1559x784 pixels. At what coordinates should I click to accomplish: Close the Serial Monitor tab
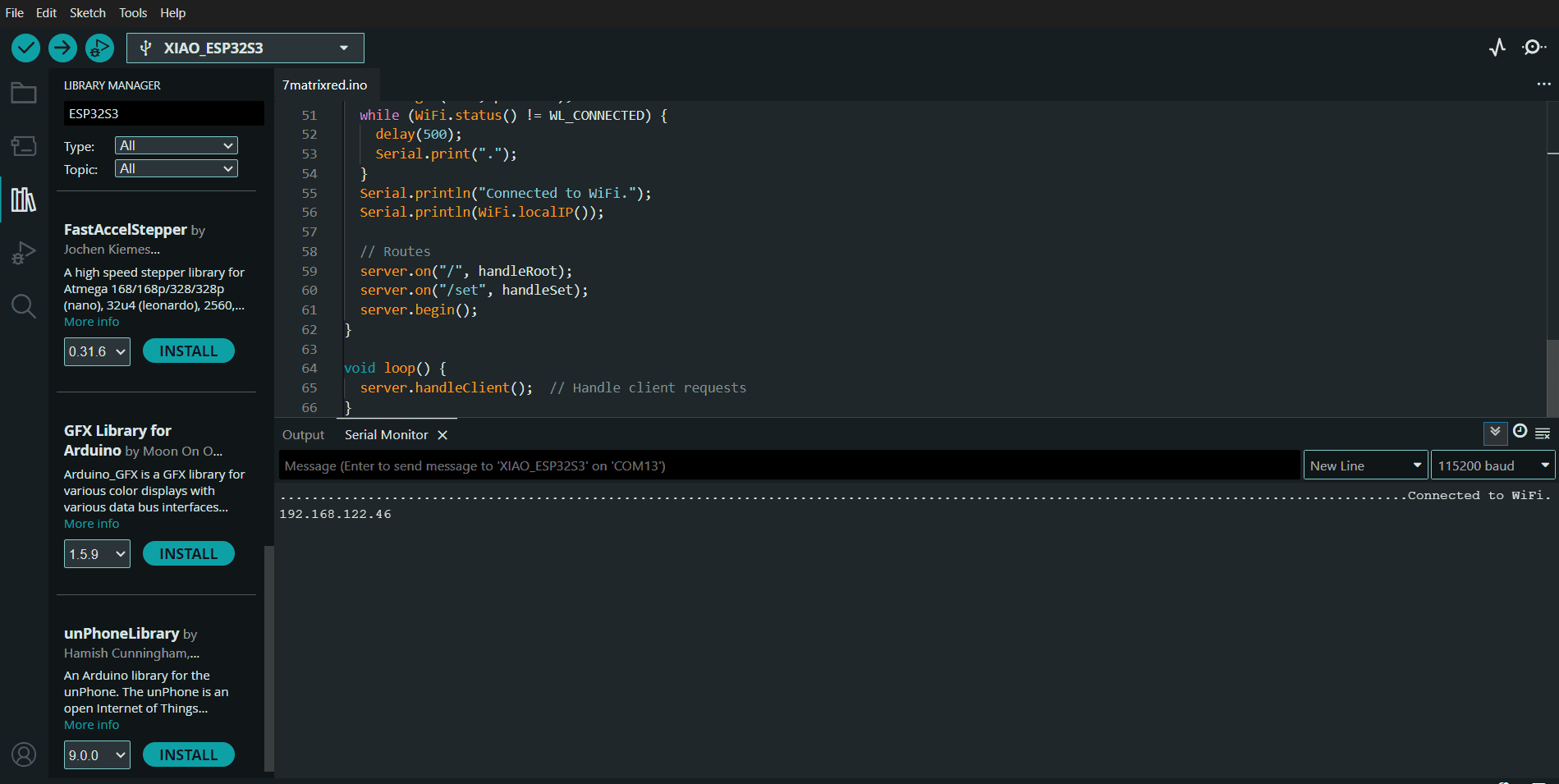(442, 435)
